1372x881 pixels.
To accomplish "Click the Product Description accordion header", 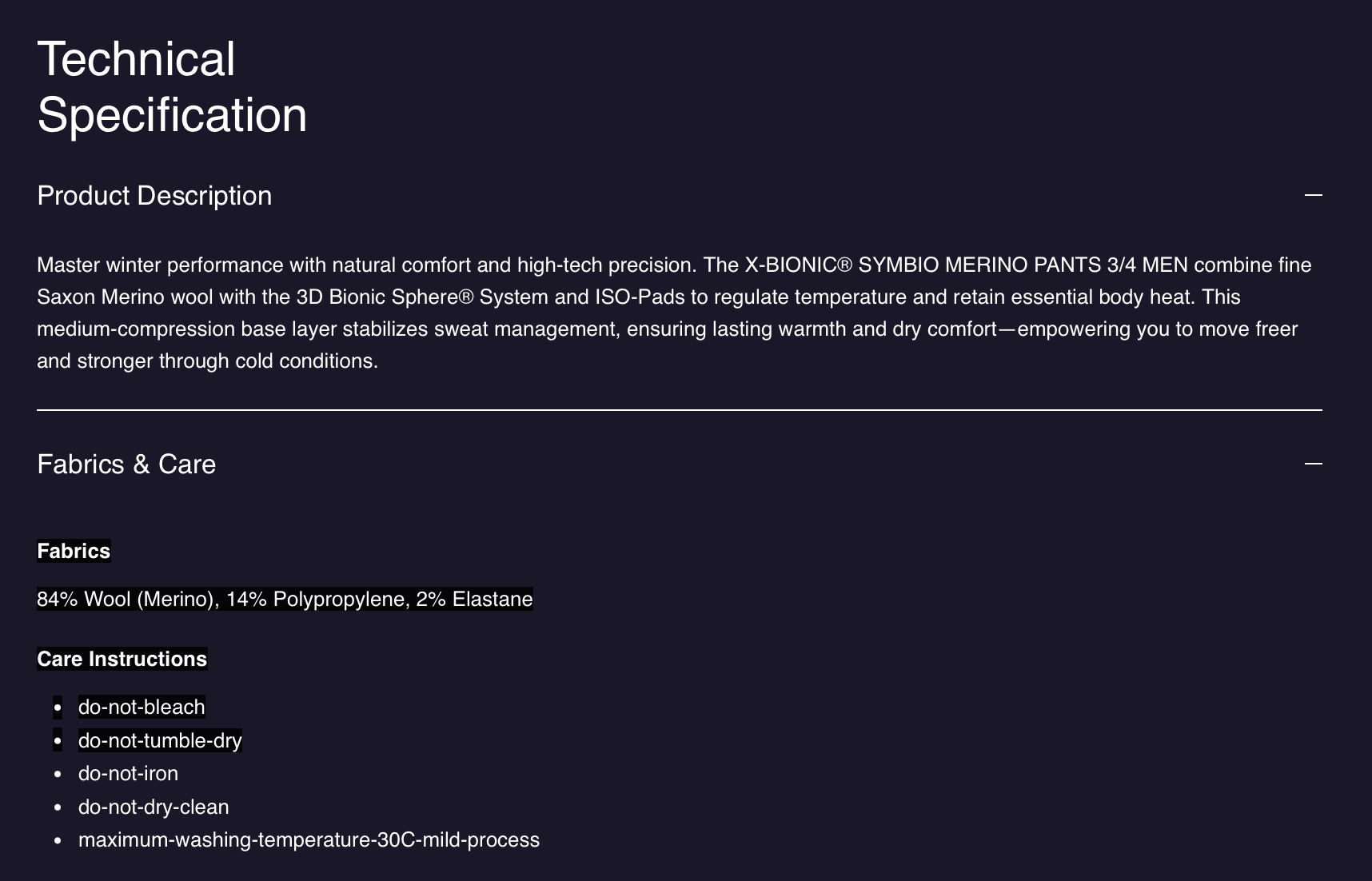I will point(154,196).
